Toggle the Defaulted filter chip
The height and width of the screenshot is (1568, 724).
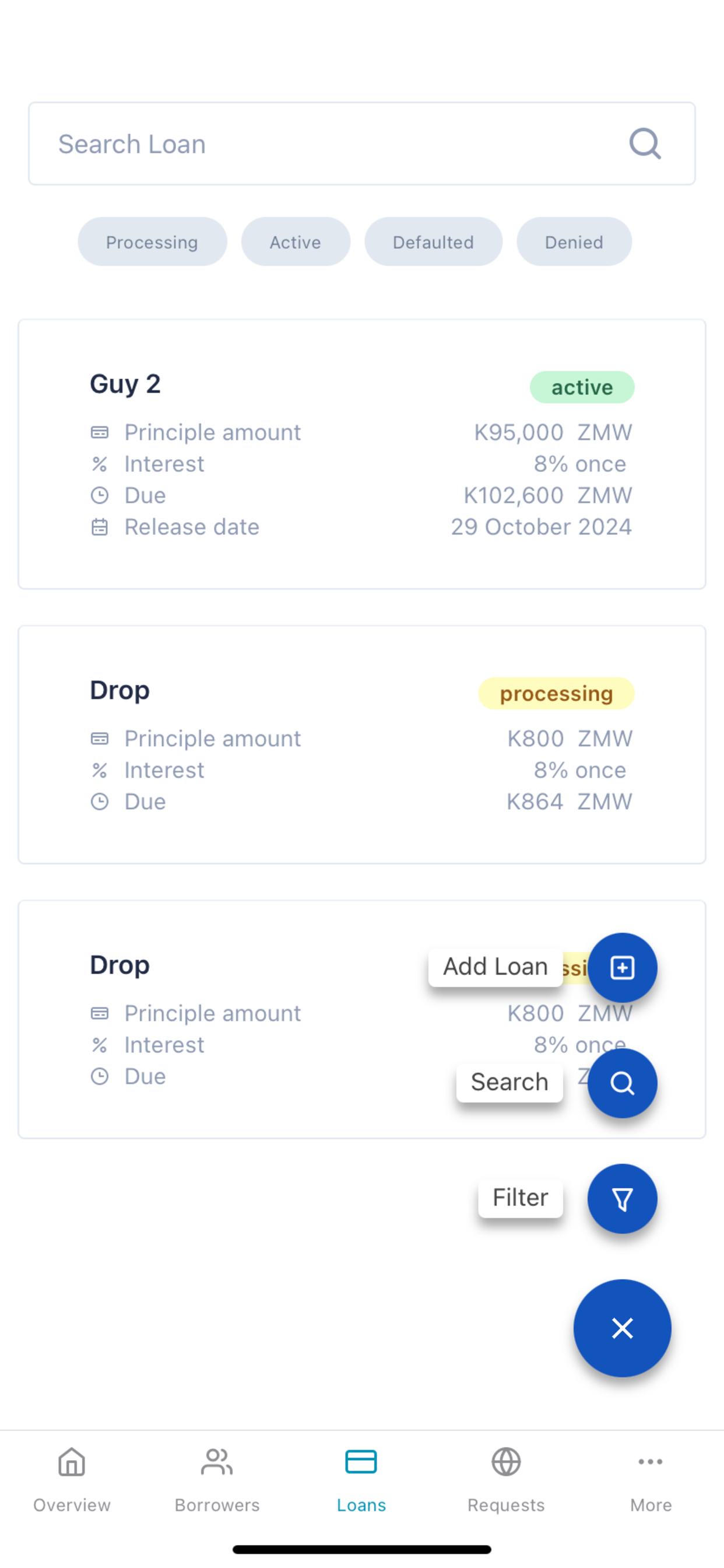[433, 242]
